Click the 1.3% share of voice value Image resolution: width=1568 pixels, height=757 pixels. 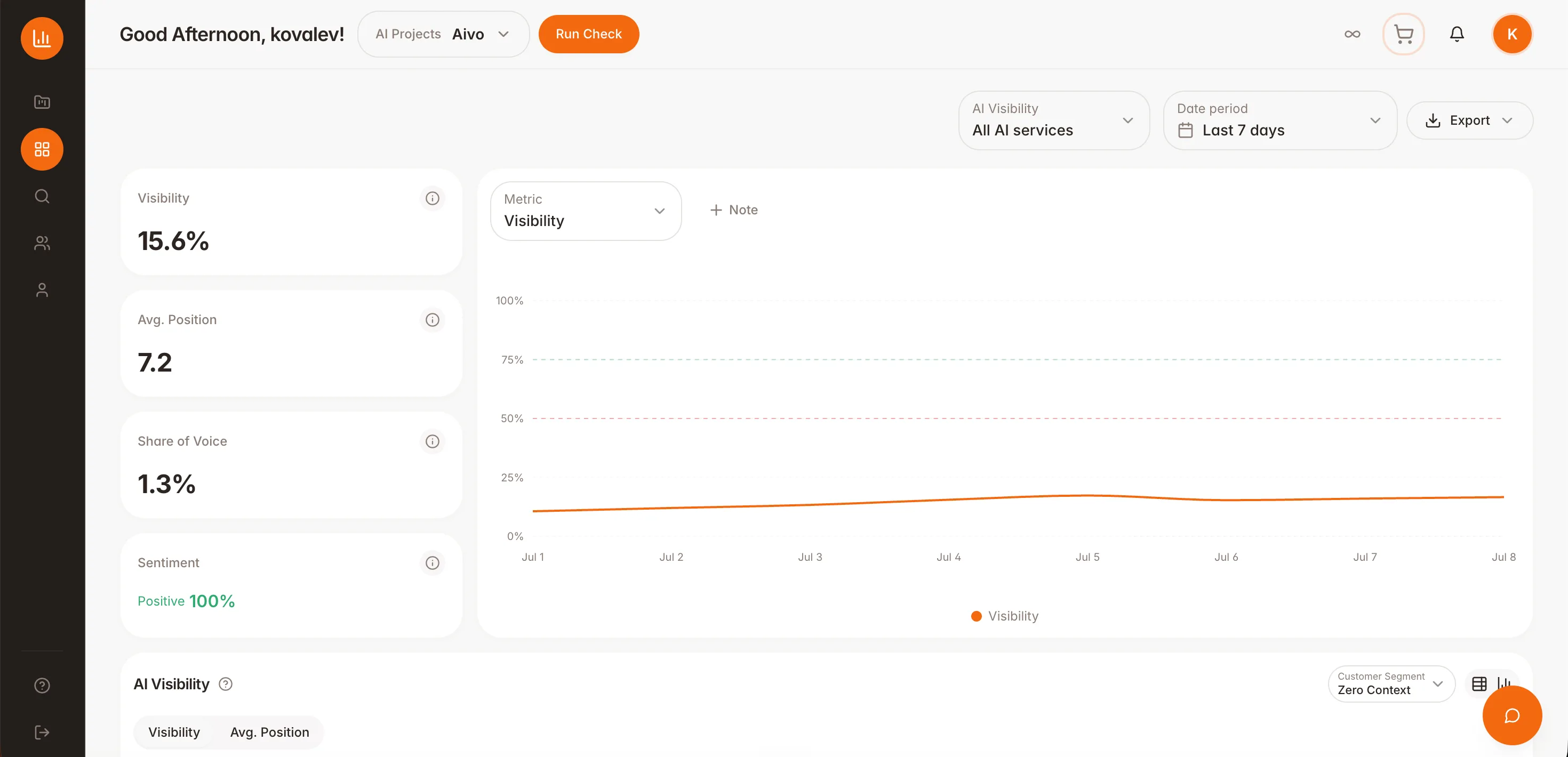click(x=166, y=484)
